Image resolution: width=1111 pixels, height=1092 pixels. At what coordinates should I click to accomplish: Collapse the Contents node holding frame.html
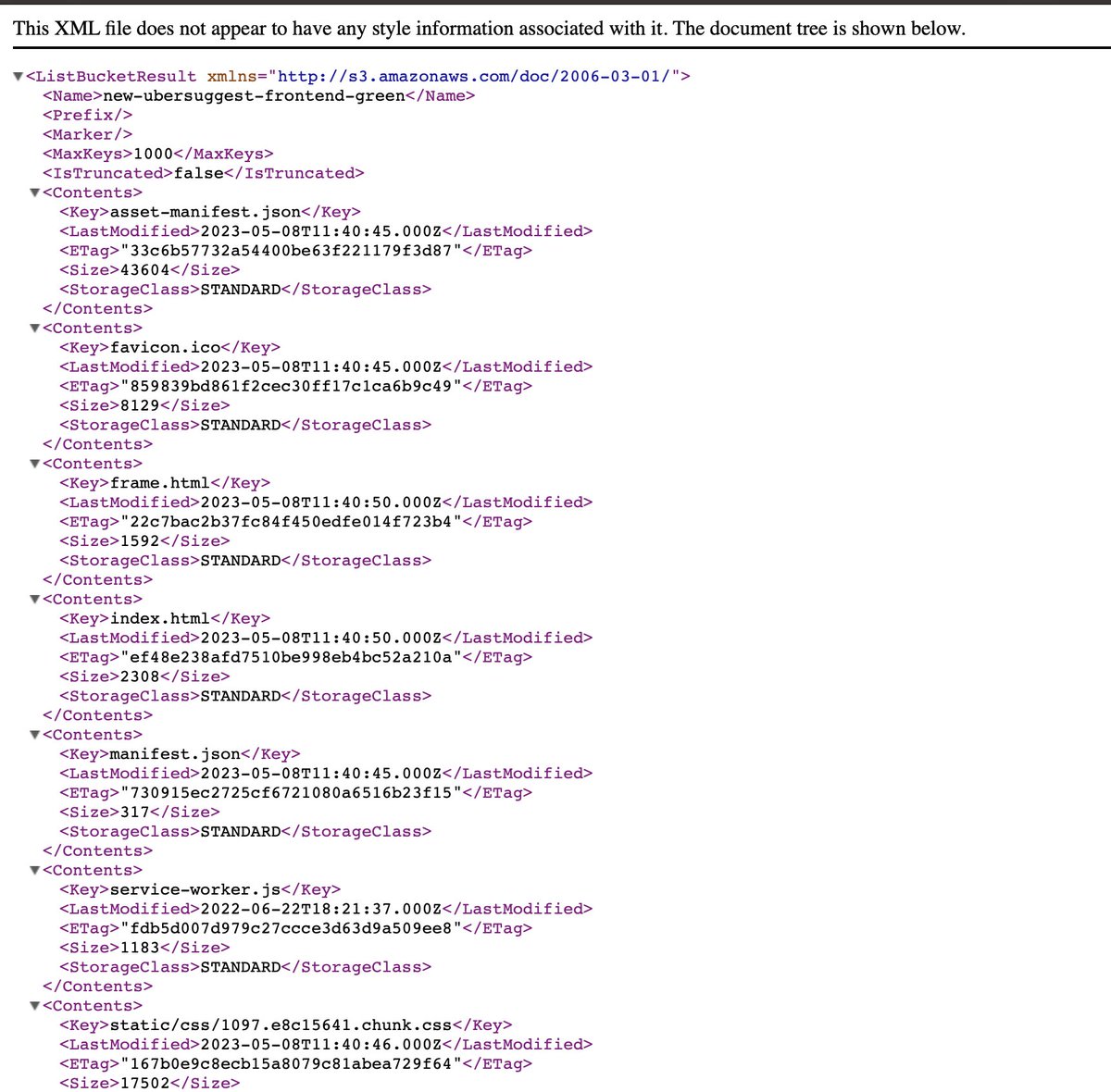(35, 465)
